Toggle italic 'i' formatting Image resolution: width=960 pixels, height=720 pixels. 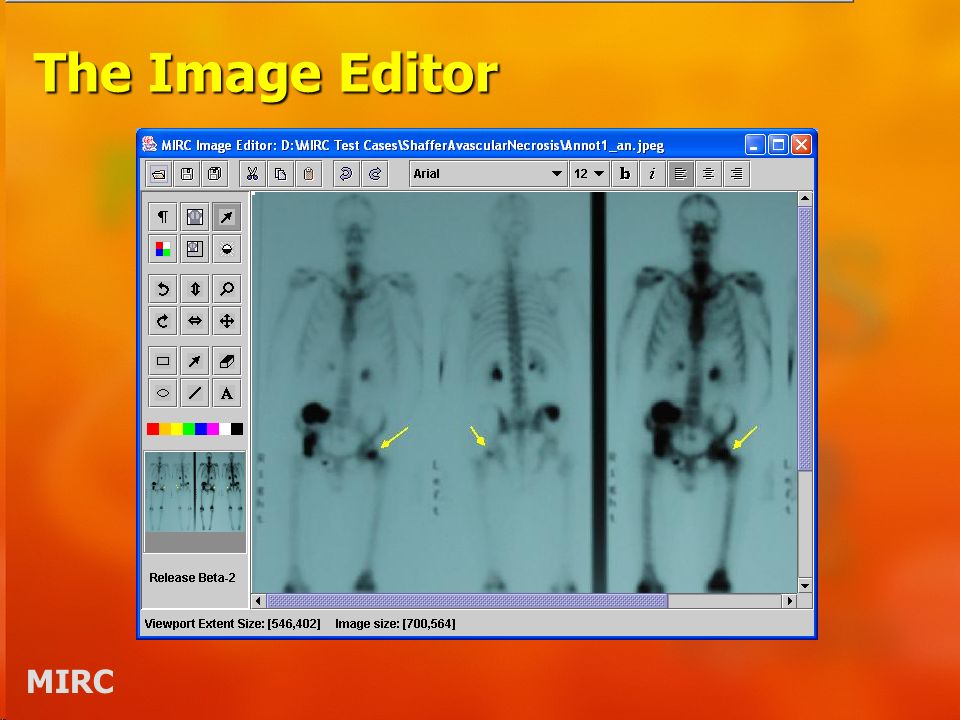(x=653, y=174)
